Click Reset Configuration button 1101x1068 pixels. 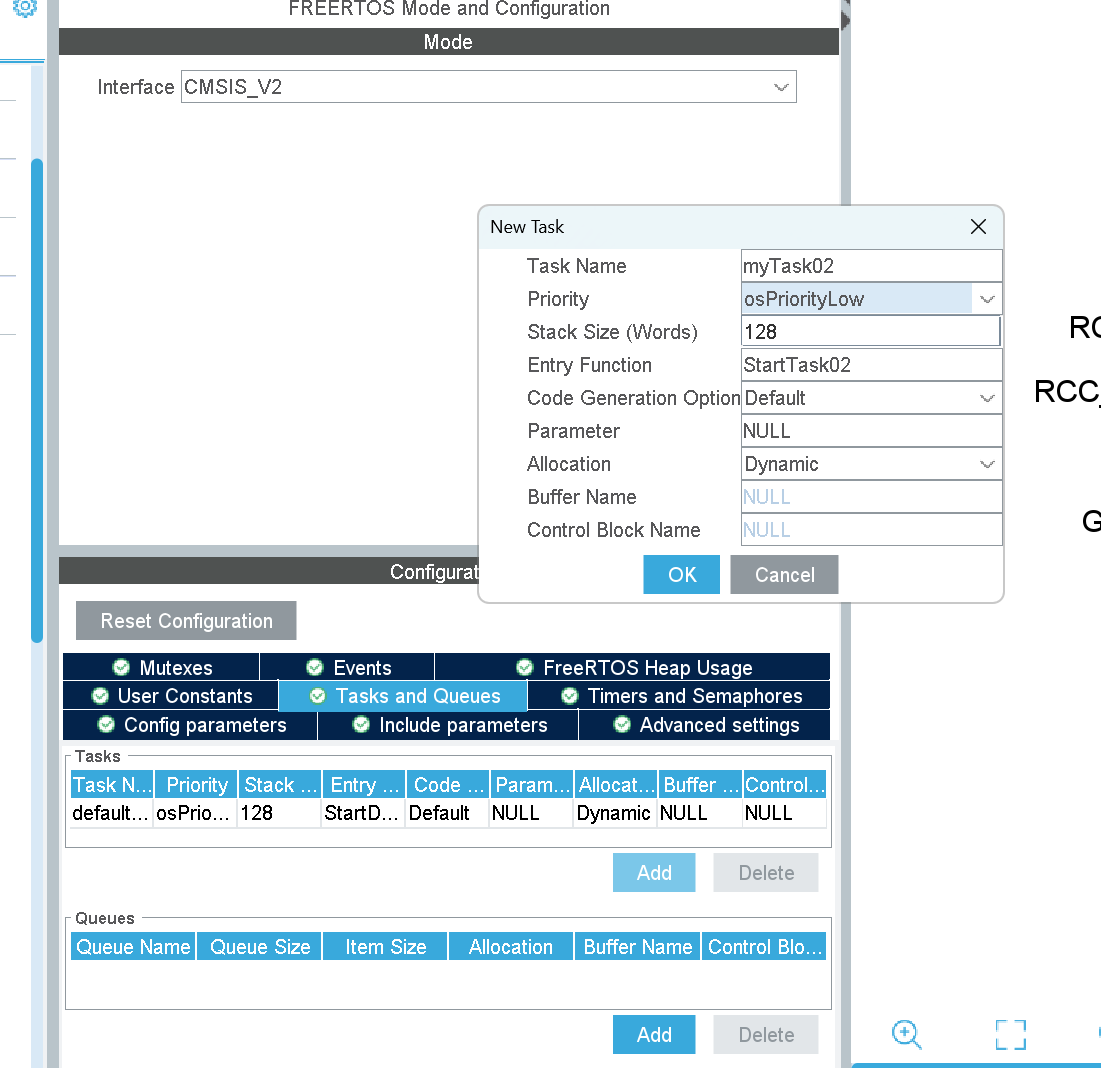pos(186,621)
